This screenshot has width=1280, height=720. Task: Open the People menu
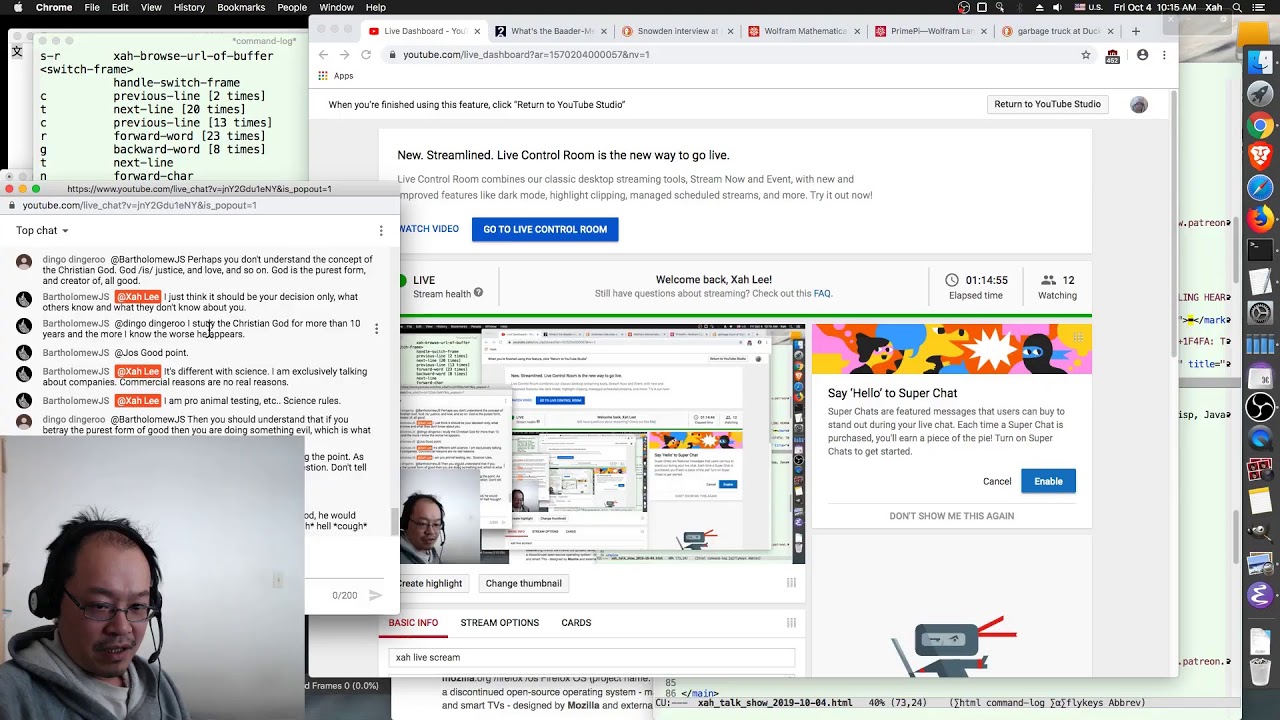point(292,7)
